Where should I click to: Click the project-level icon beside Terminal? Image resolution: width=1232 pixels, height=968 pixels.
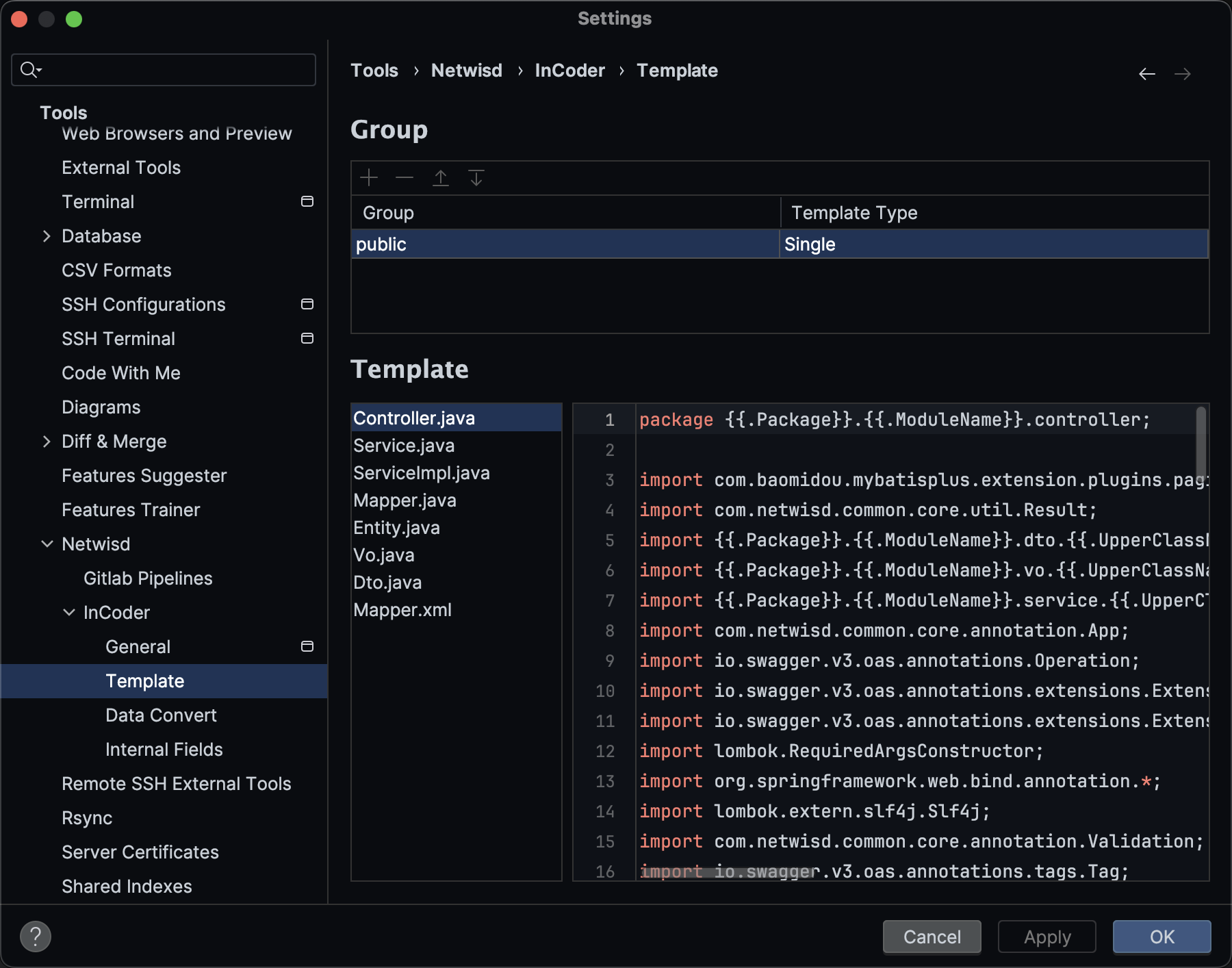pos(307,201)
